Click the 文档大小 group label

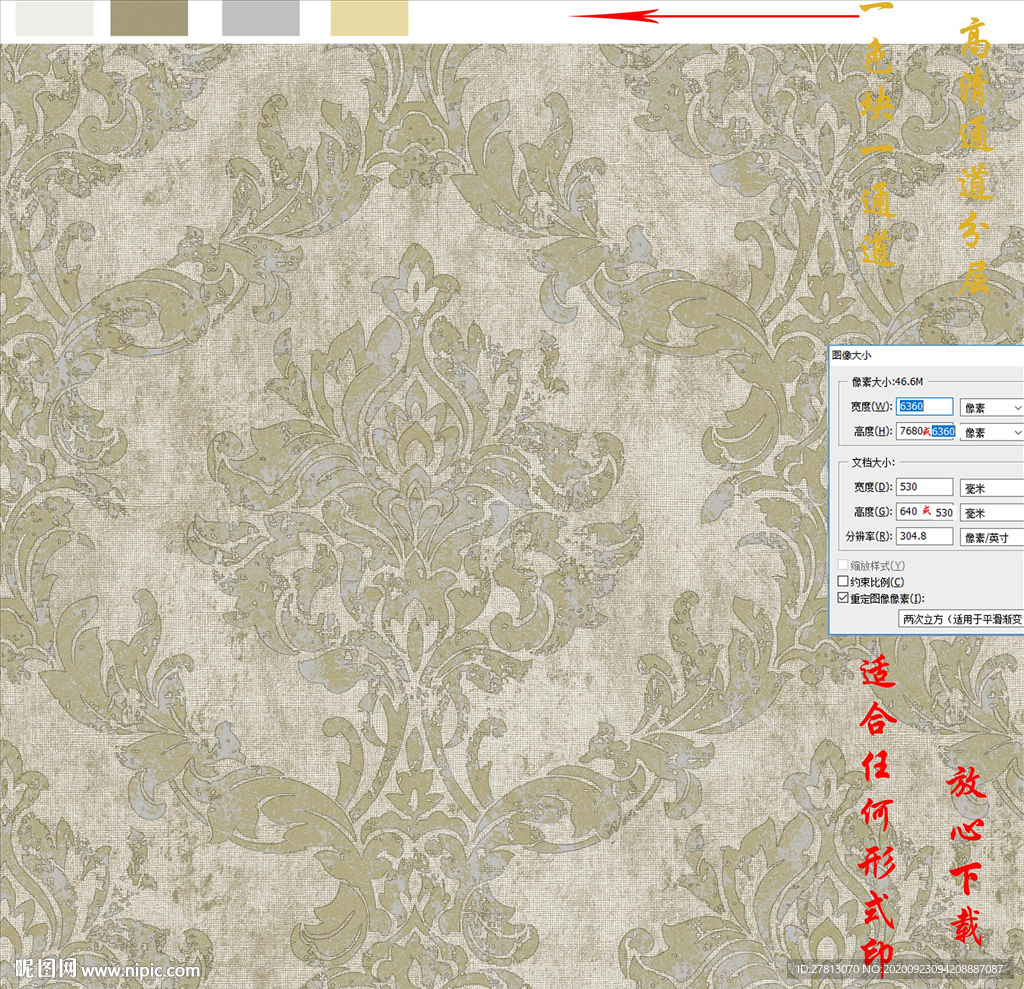(x=873, y=462)
